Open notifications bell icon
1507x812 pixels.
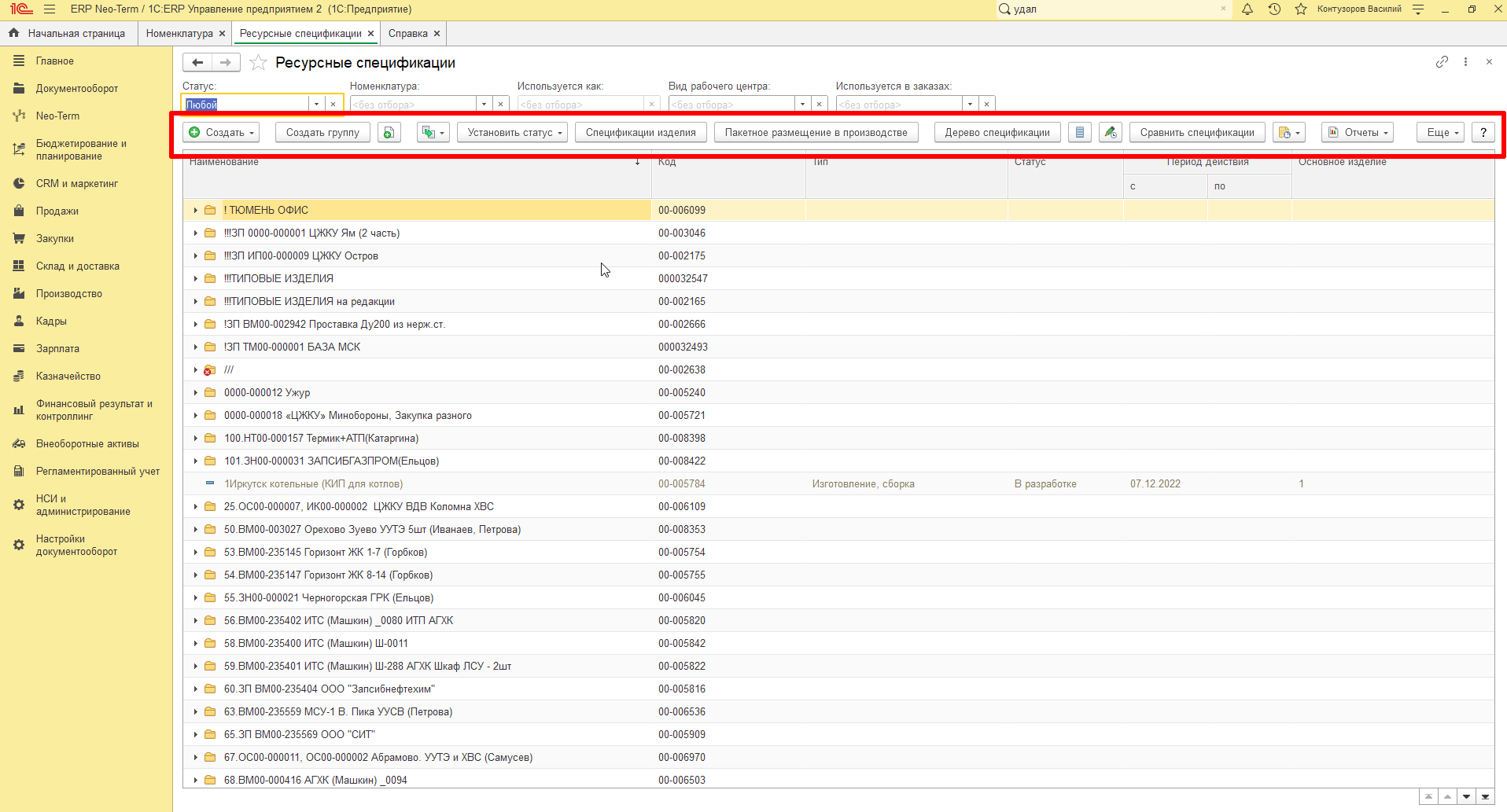(x=1247, y=9)
